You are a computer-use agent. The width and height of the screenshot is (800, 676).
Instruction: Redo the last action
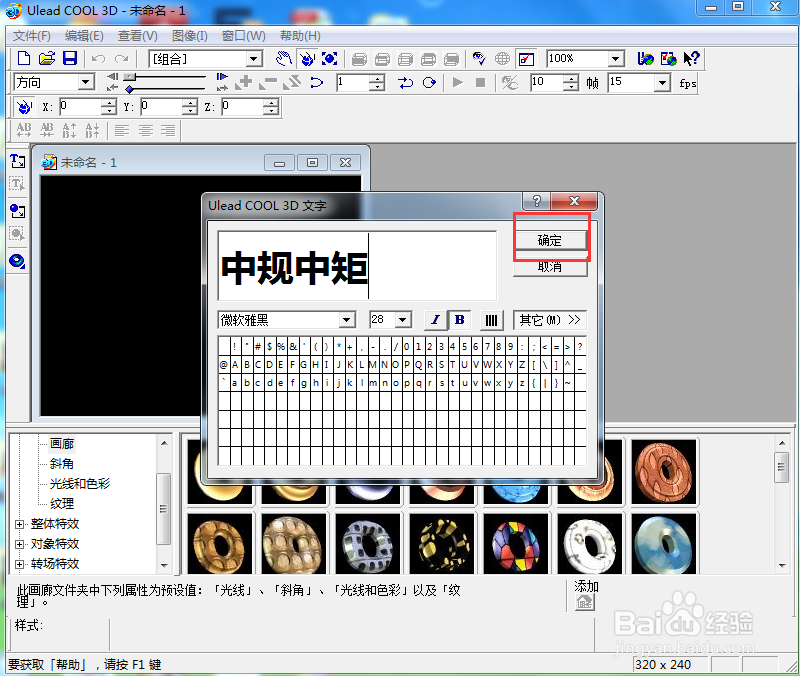[x=121, y=59]
